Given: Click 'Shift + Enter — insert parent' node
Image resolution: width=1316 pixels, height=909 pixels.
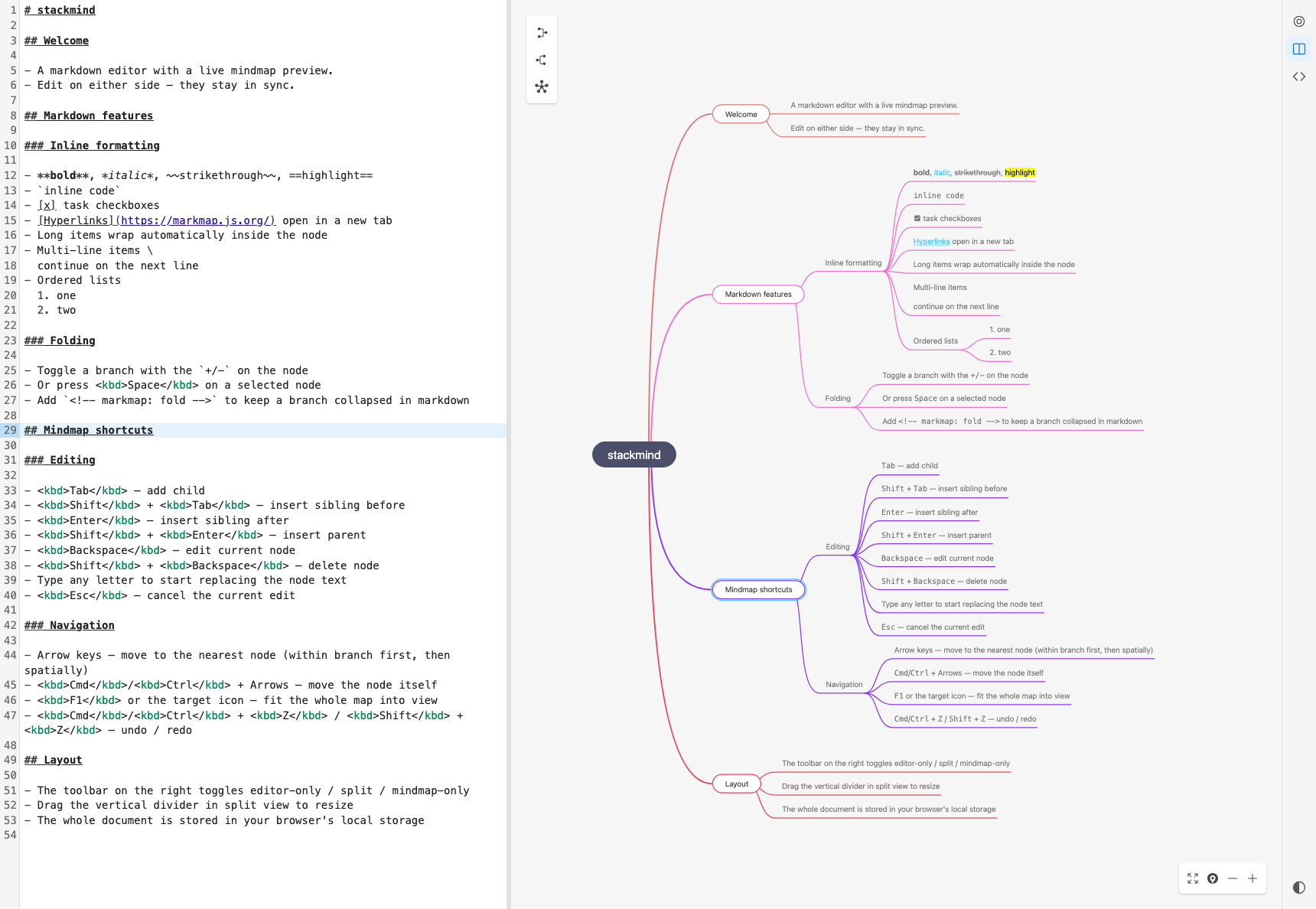Looking at the screenshot, I should click(x=936, y=536).
